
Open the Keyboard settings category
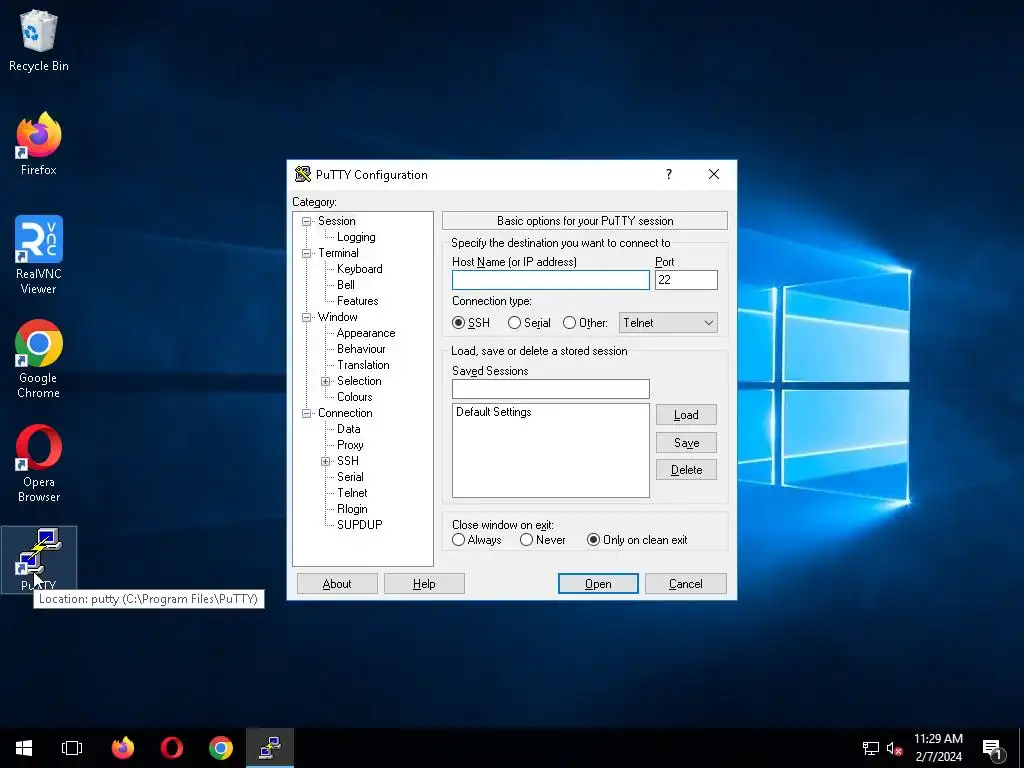point(359,269)
